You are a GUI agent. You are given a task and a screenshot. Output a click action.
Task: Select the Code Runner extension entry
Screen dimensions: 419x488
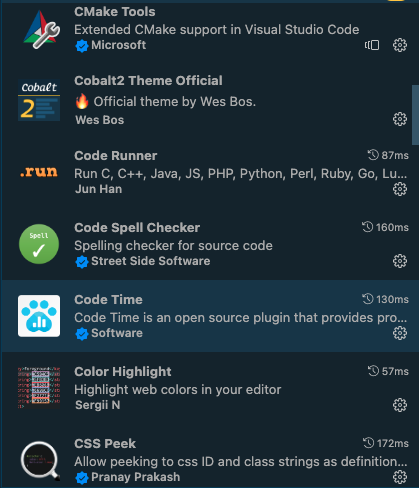click(209, 172)
